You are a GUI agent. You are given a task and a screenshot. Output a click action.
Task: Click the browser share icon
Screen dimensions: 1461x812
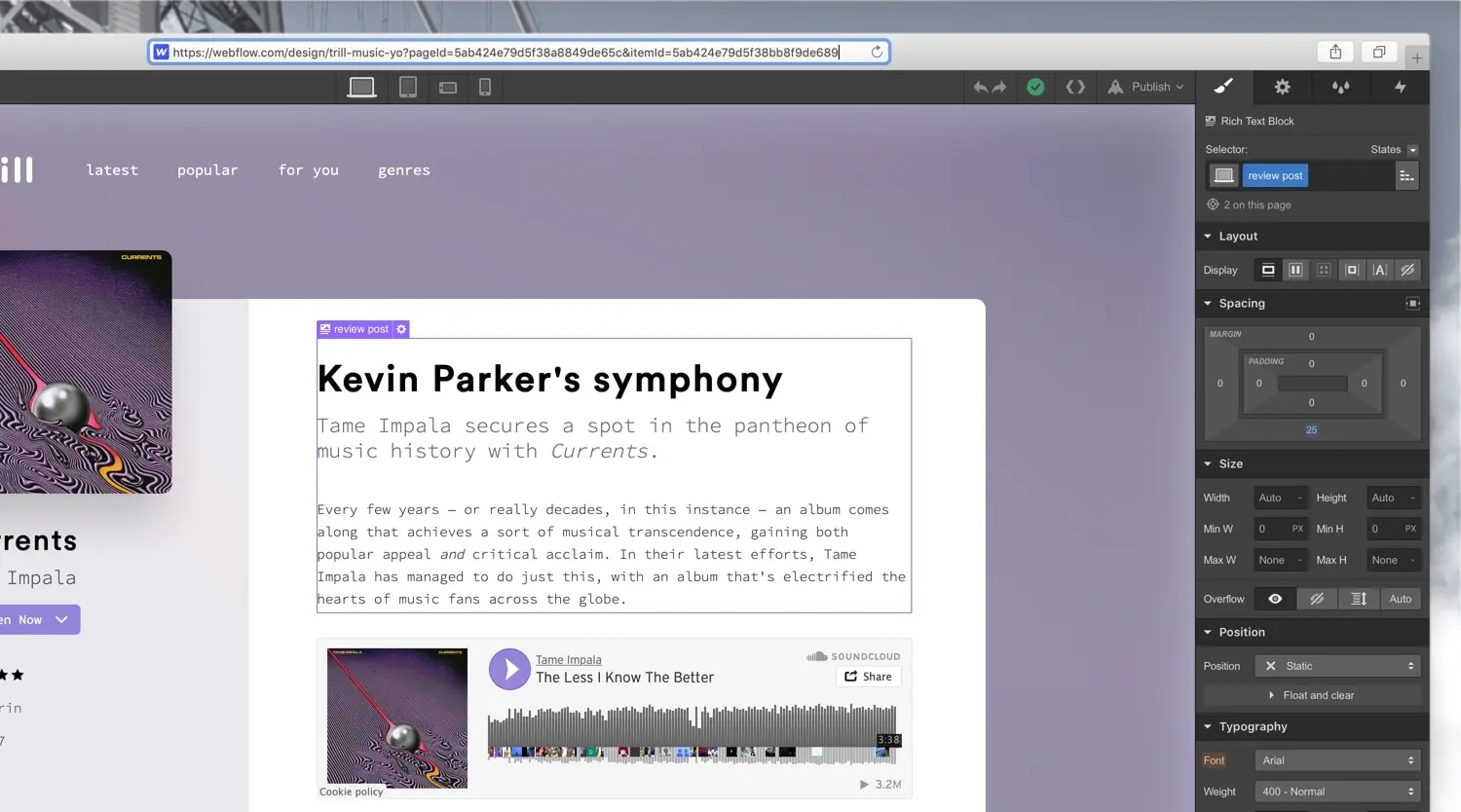[x=1335, y=52]
